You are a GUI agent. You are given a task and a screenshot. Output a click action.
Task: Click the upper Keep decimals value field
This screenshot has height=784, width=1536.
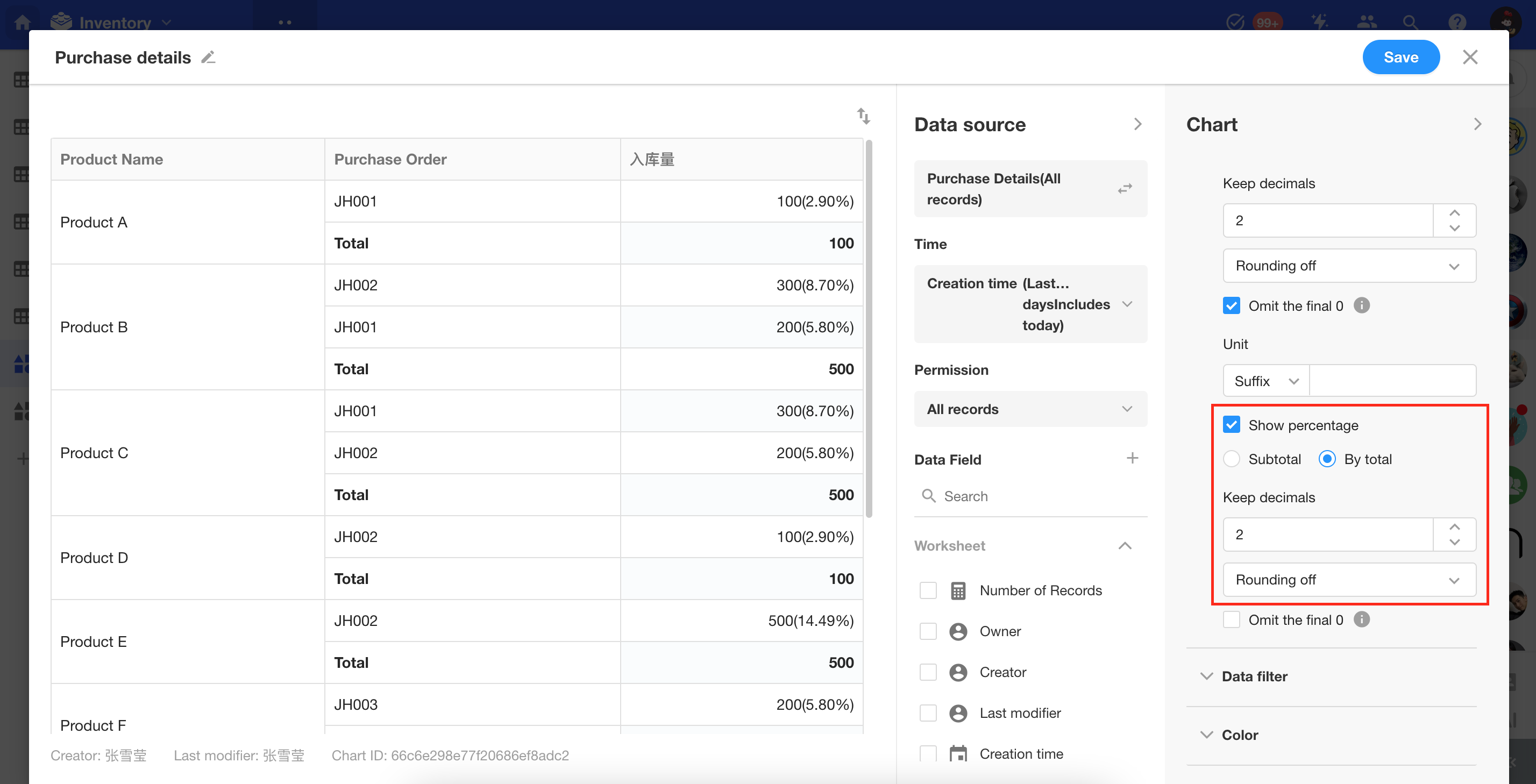click(x=1328, y=220)
